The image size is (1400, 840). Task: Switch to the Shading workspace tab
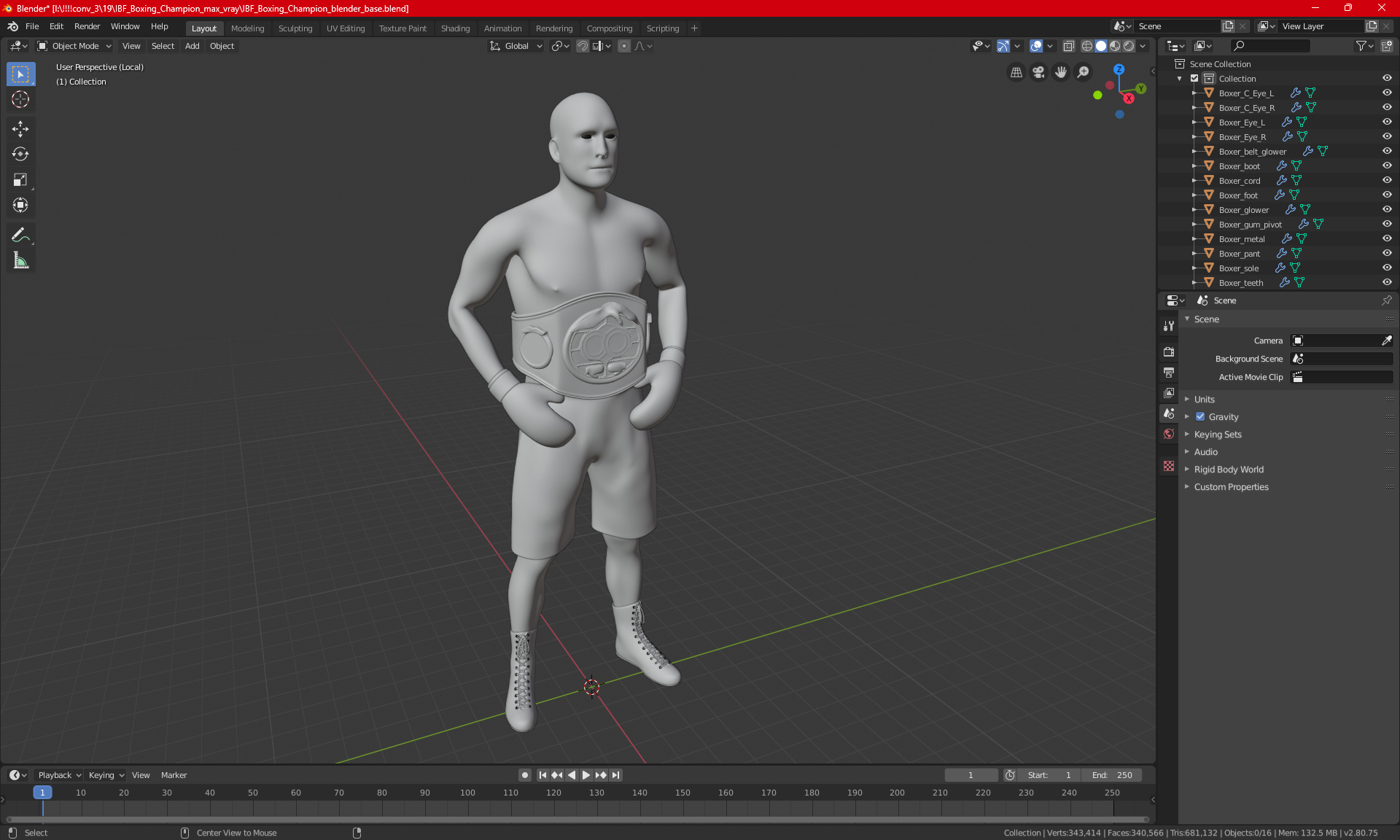pyautogui.click(x=455, y=28)
